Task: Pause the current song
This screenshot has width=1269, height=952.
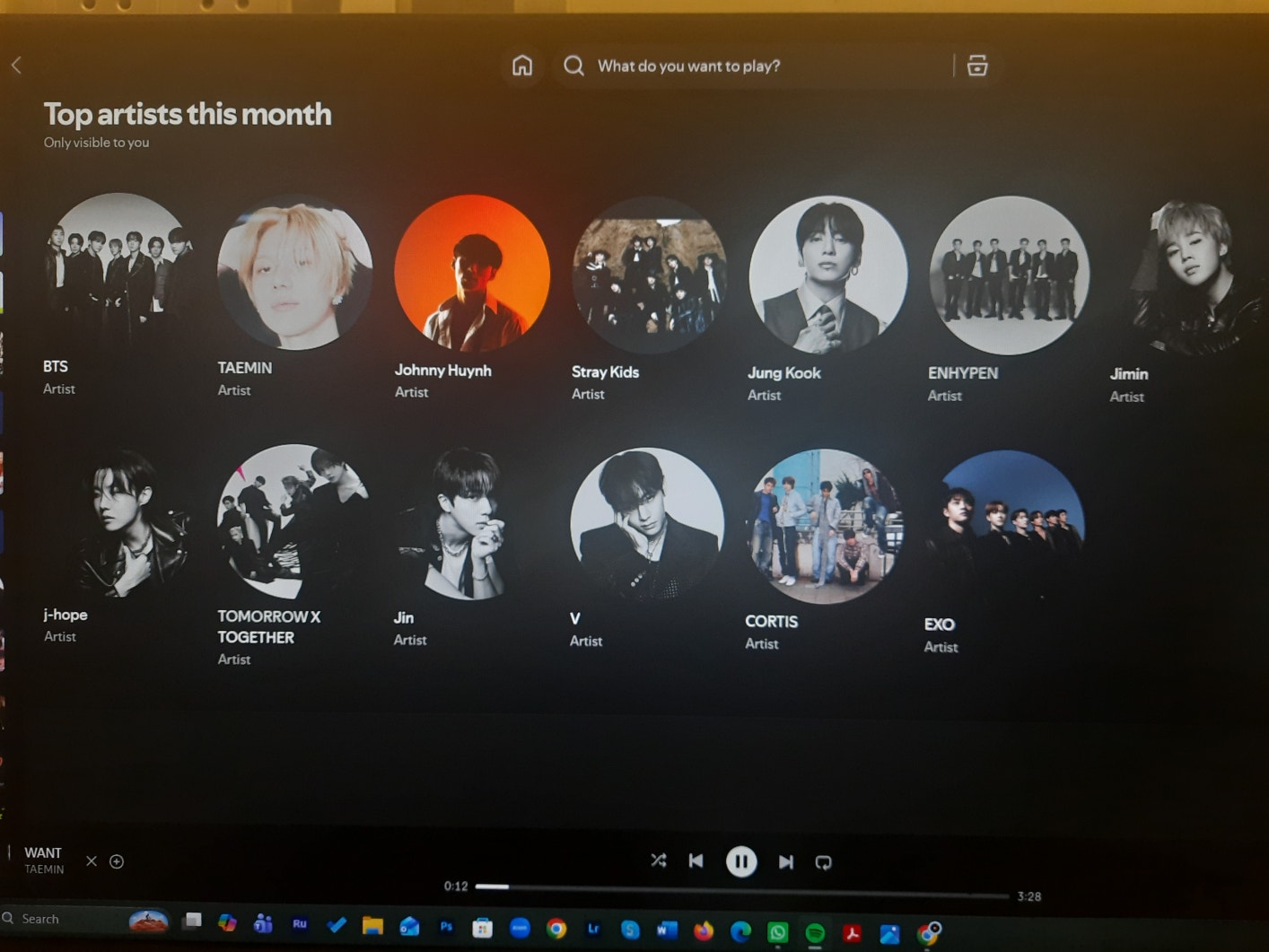Action: [x=741, y=861]
